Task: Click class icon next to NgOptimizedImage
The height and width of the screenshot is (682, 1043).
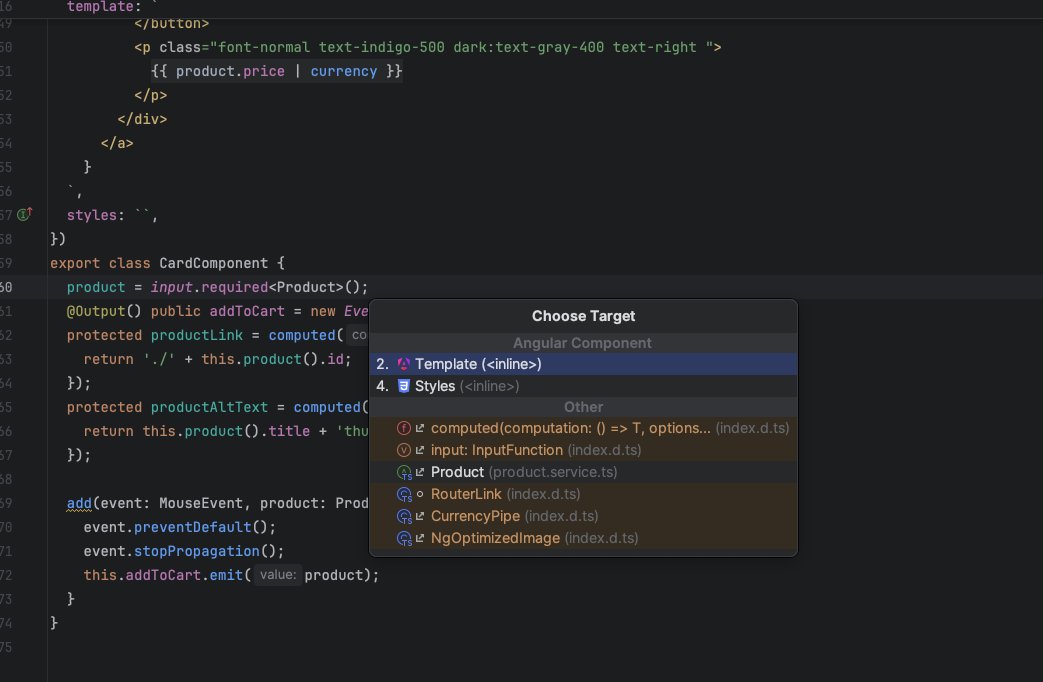Action: click(x=404, y=538)
